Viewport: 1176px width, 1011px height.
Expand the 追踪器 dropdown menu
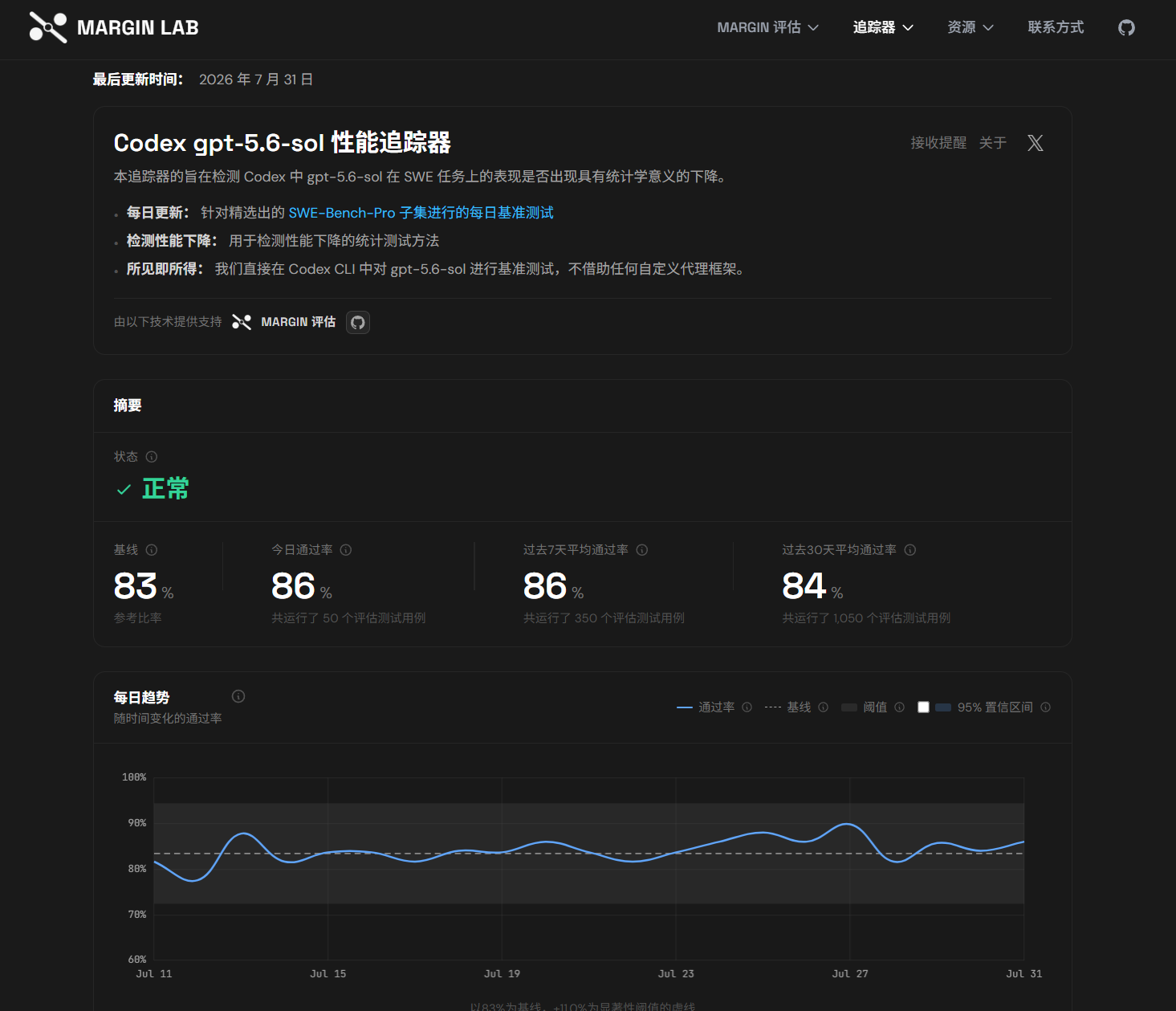[x=883, y=27]
